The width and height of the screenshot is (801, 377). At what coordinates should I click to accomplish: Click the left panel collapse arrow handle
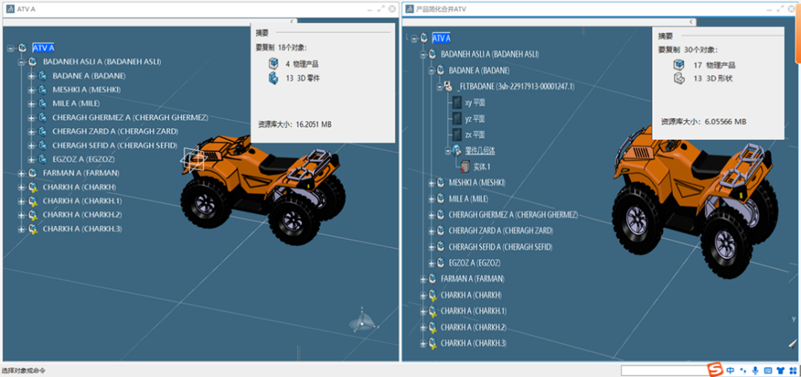[x=292, y=21]
